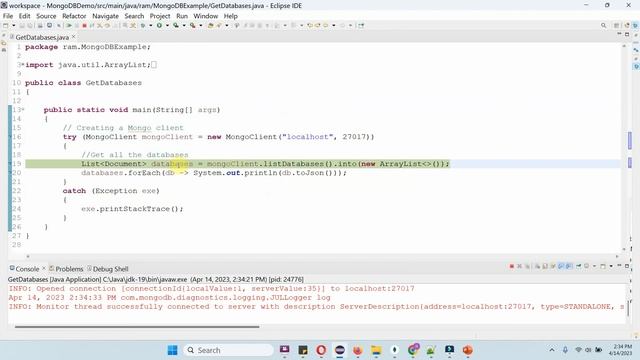
Task: Show hidden system tray icons chevron
Action: click(552, 350)
